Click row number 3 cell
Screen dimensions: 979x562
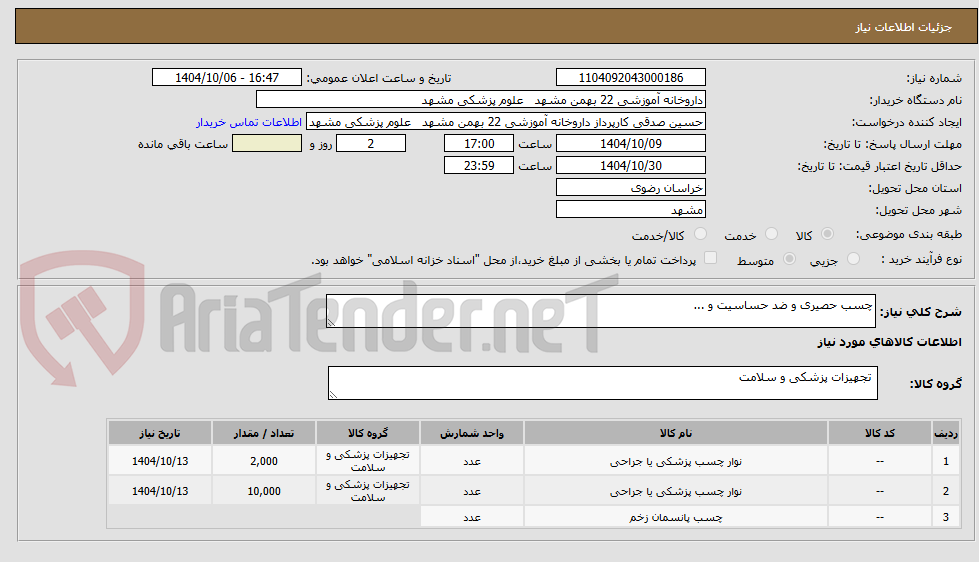coord(946,517)
